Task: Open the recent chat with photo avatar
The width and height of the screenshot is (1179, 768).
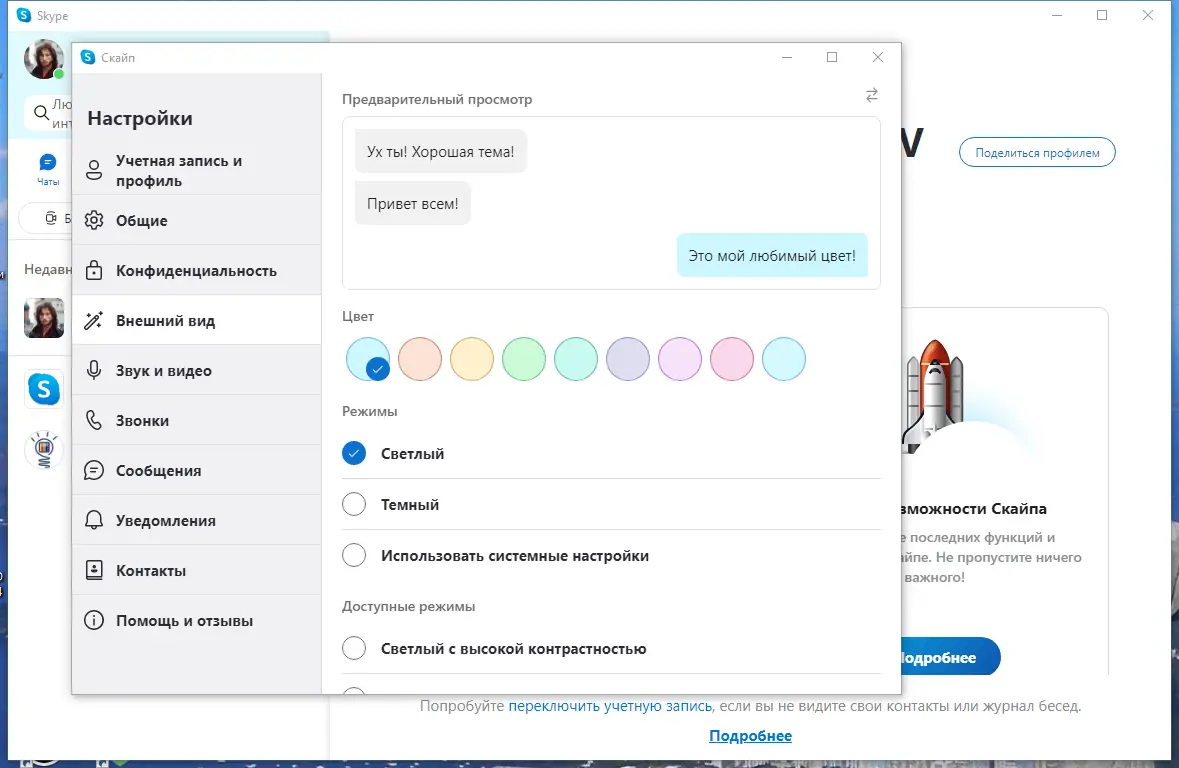Action: (44, 317)
